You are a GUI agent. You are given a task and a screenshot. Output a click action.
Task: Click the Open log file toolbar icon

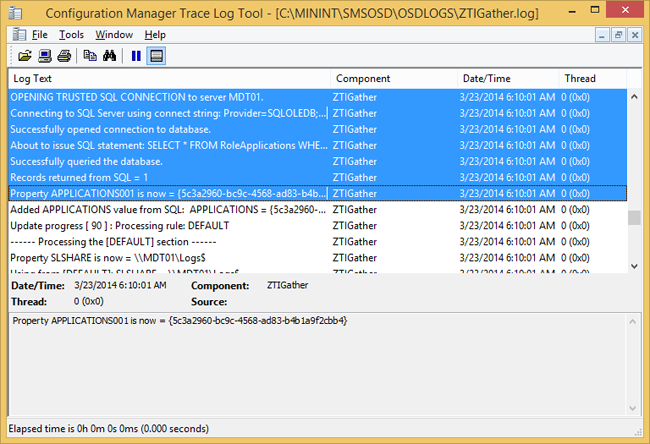pos(25,56)
